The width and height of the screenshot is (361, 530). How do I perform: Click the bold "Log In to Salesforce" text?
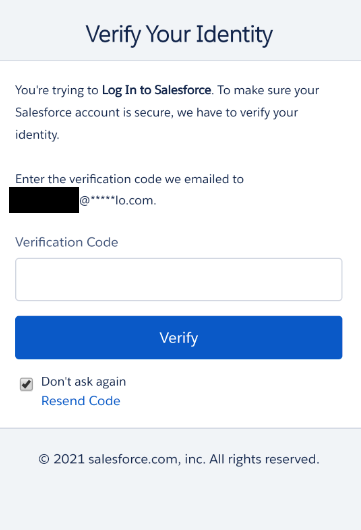(157, 90)
